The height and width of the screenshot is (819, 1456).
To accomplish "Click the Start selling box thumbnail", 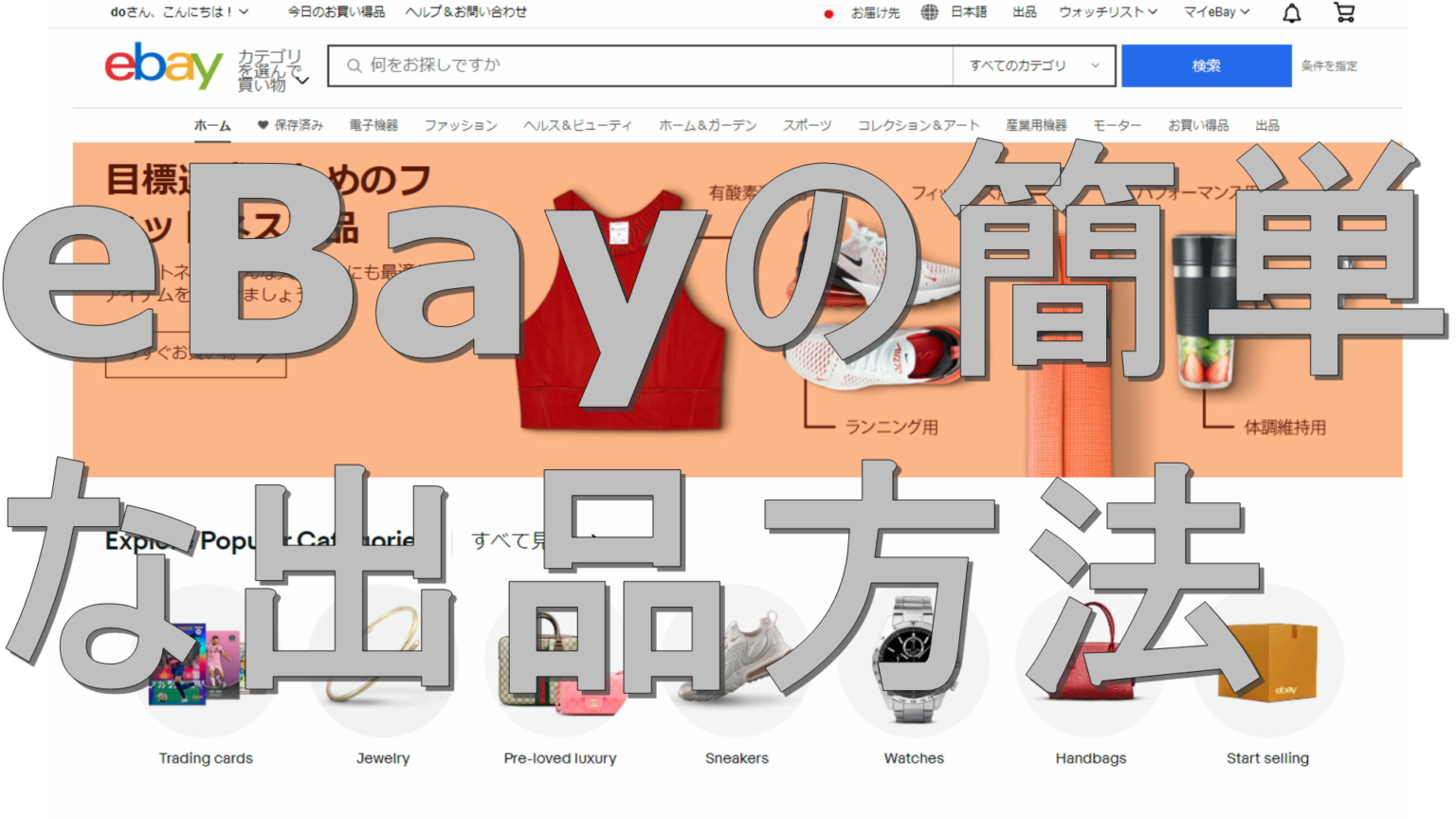I will [1267, 660].
